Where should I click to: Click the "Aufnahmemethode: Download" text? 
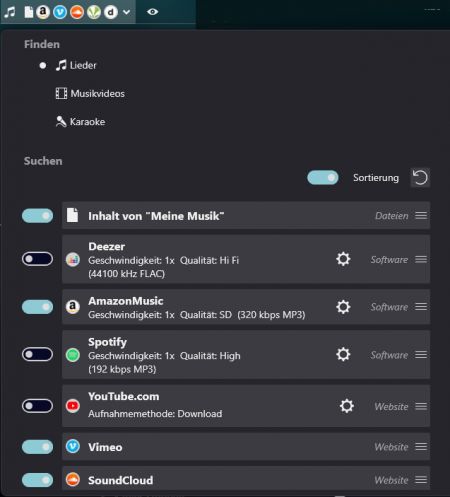pyautogui.click(x=155, y=414)
